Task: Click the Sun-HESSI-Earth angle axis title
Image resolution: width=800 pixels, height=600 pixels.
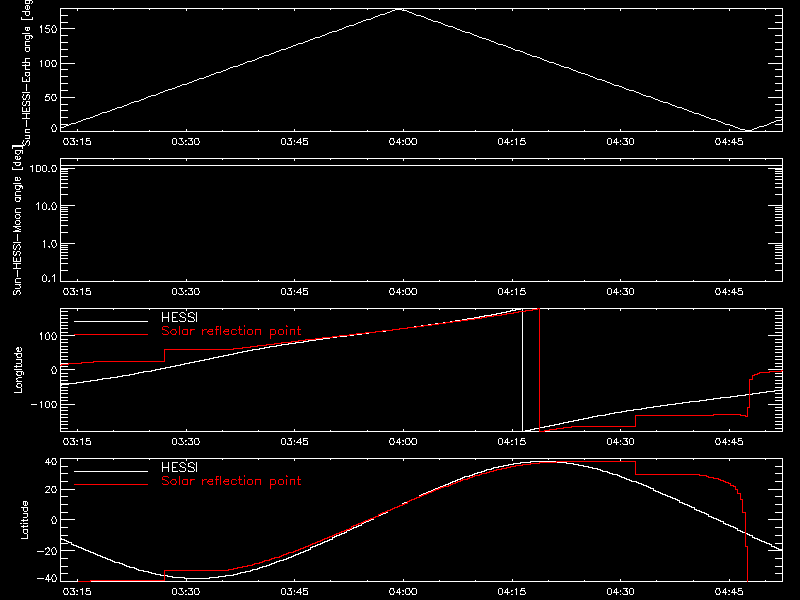Action: click(x=27, y=73)
